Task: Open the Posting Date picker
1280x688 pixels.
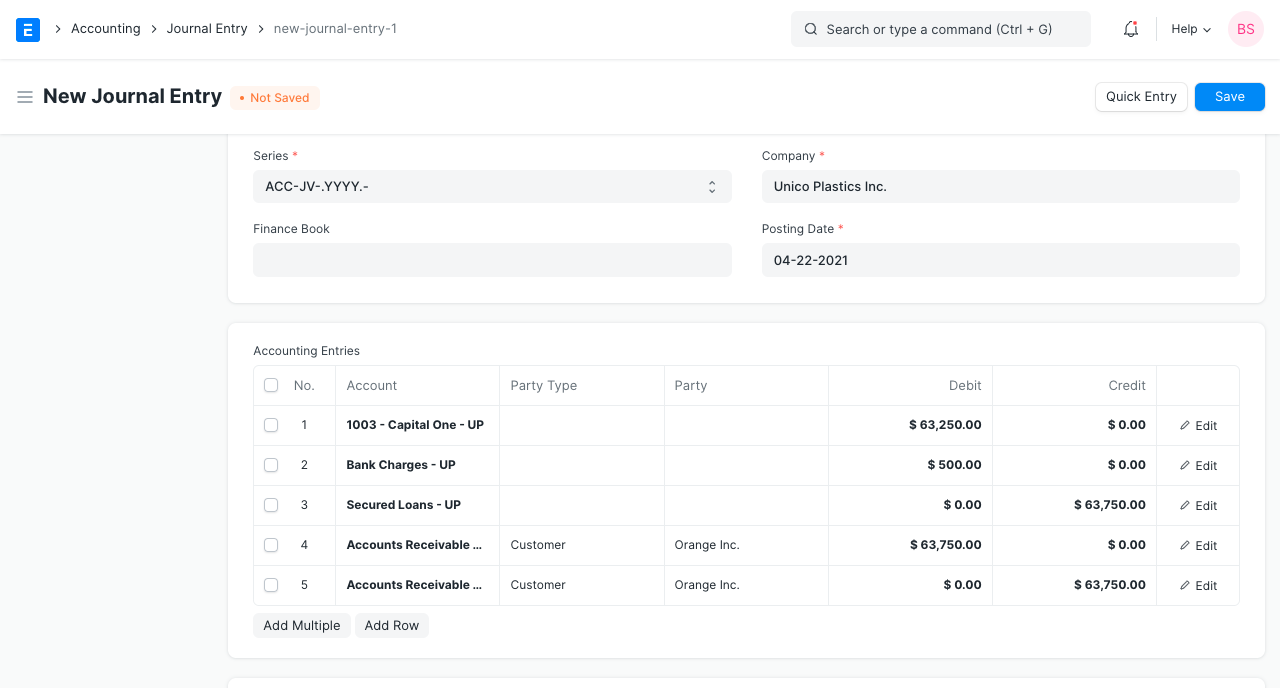Action: click(x=1000, y=260)
